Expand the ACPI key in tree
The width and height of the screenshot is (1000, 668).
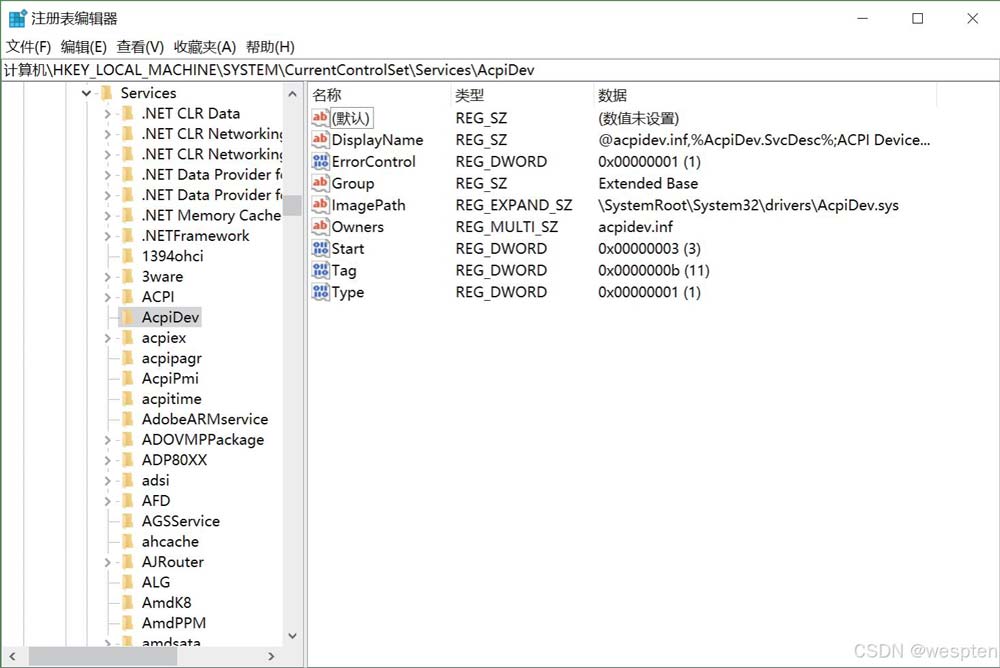[x=108, y=297]
